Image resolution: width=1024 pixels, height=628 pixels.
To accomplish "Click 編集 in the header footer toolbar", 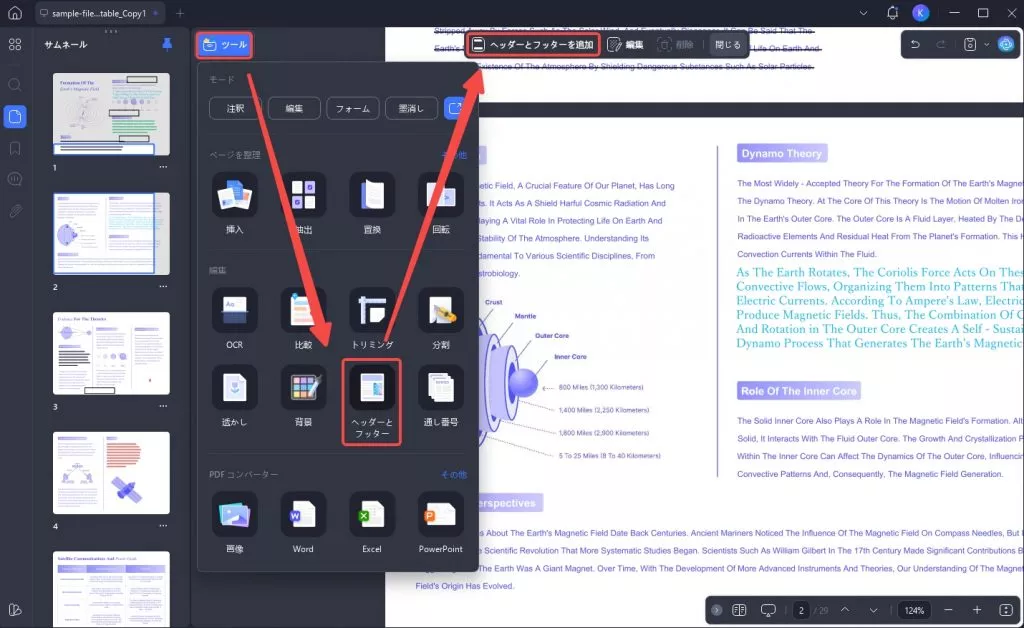I will coord(626,44).
